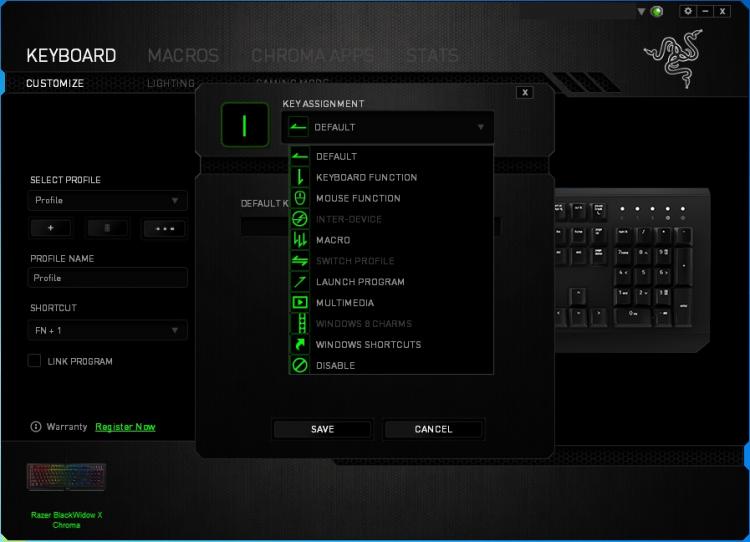
Task: Expand the Key Assignment dropdown
Action: point(388,127)
